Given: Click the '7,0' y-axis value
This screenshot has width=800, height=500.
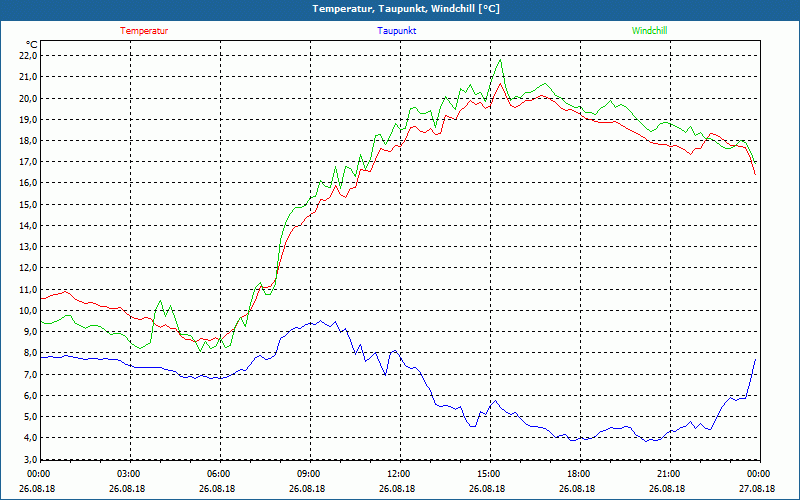Looking at the screenshot, I should coord(31,374).
